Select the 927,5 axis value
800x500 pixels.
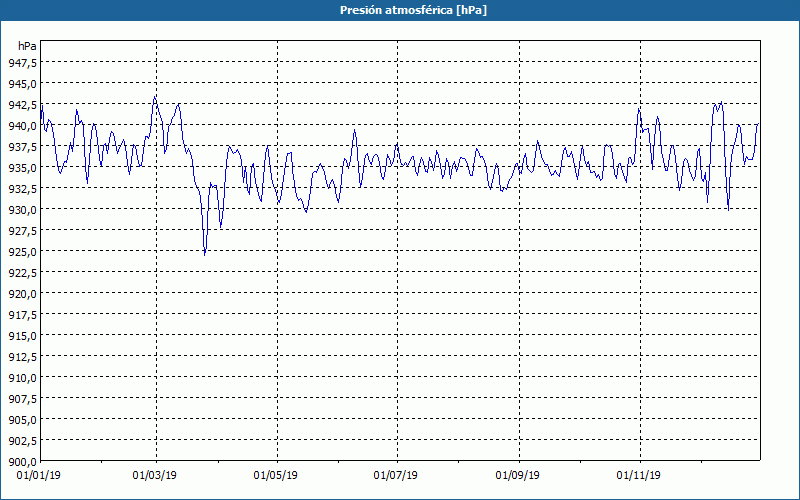click(22, 231)
